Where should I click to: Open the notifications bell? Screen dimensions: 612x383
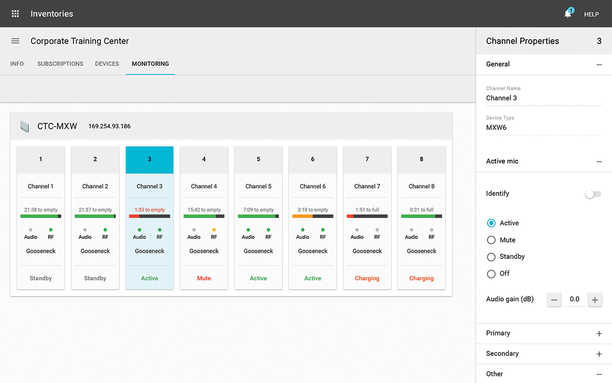click(568, 14)
